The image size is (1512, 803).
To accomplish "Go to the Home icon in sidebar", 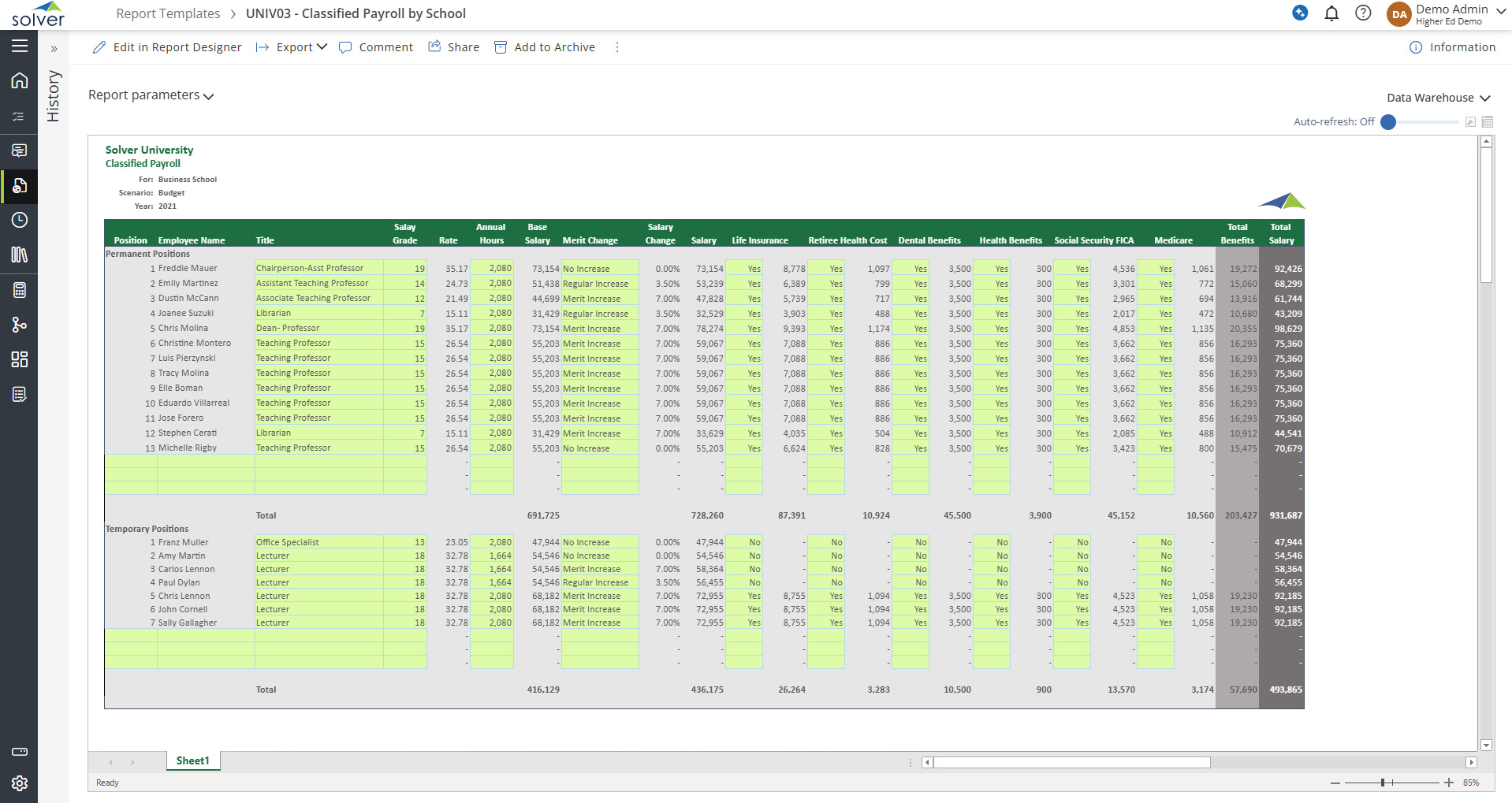I will [x=20, y=81].
